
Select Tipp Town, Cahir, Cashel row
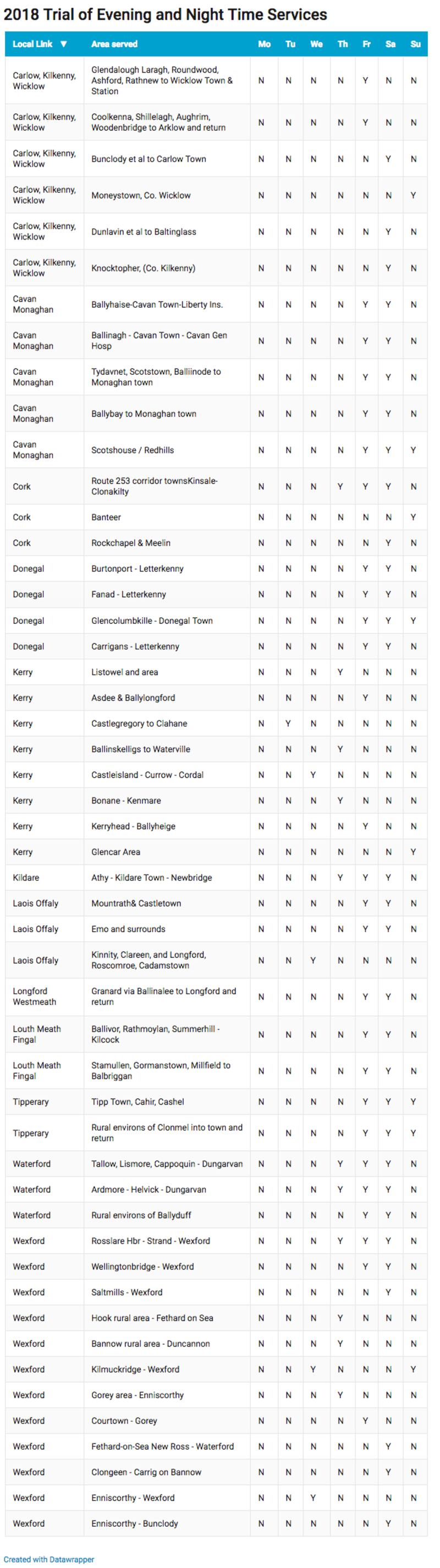pos(137,1102)
